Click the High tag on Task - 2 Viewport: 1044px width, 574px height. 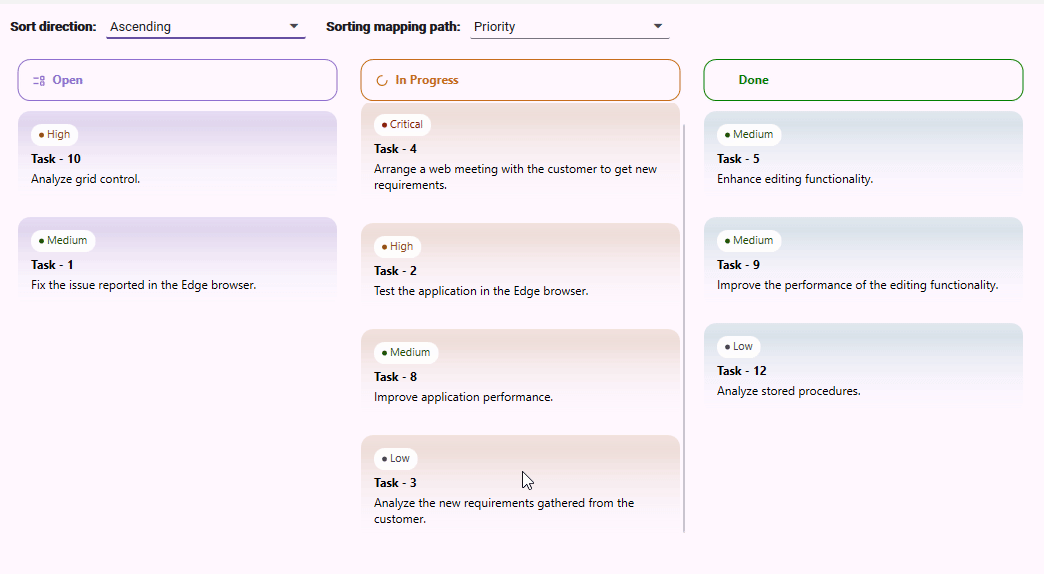(397, 246)
